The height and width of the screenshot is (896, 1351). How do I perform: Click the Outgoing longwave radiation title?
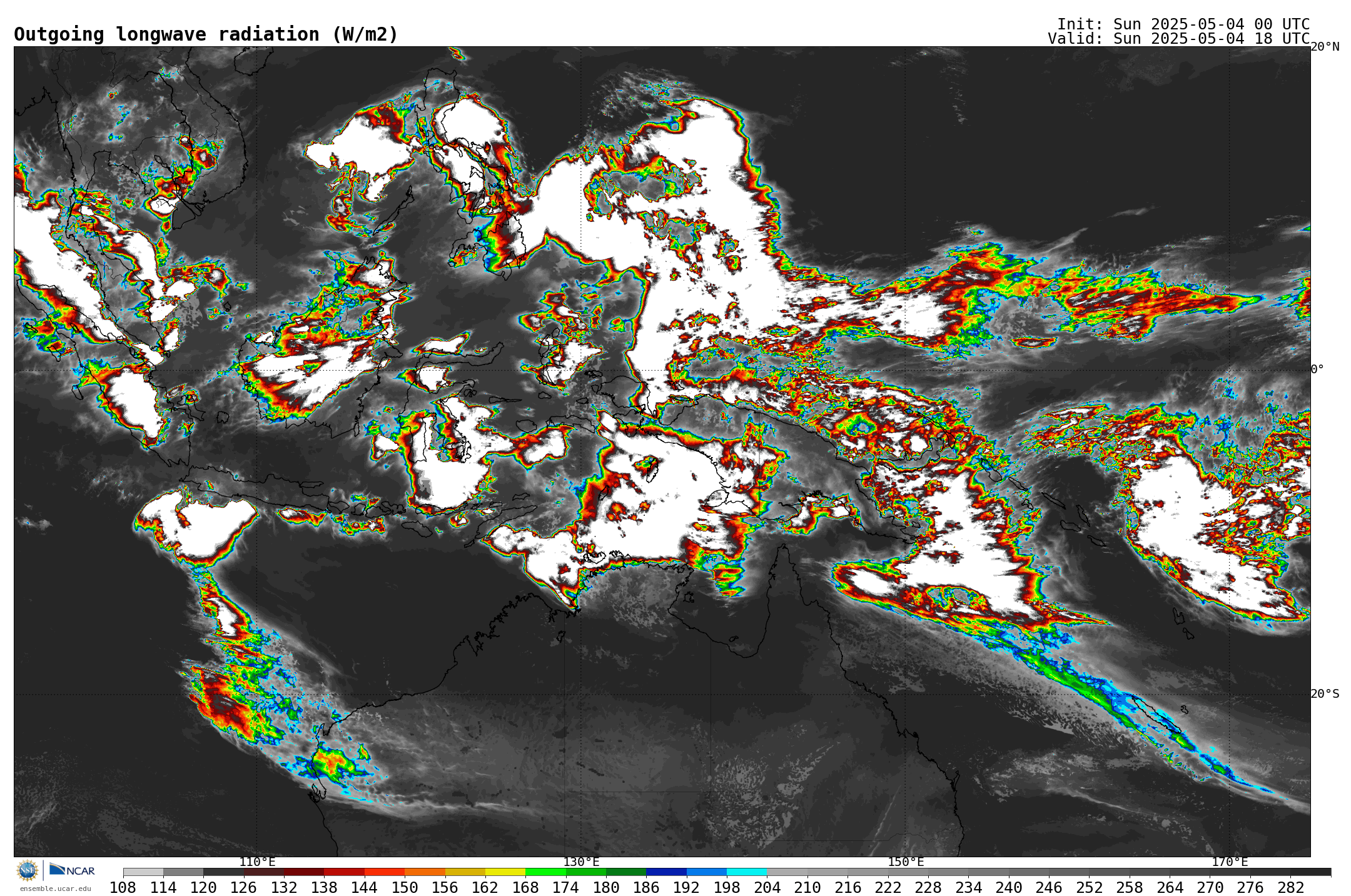click(x=206, y=34)
